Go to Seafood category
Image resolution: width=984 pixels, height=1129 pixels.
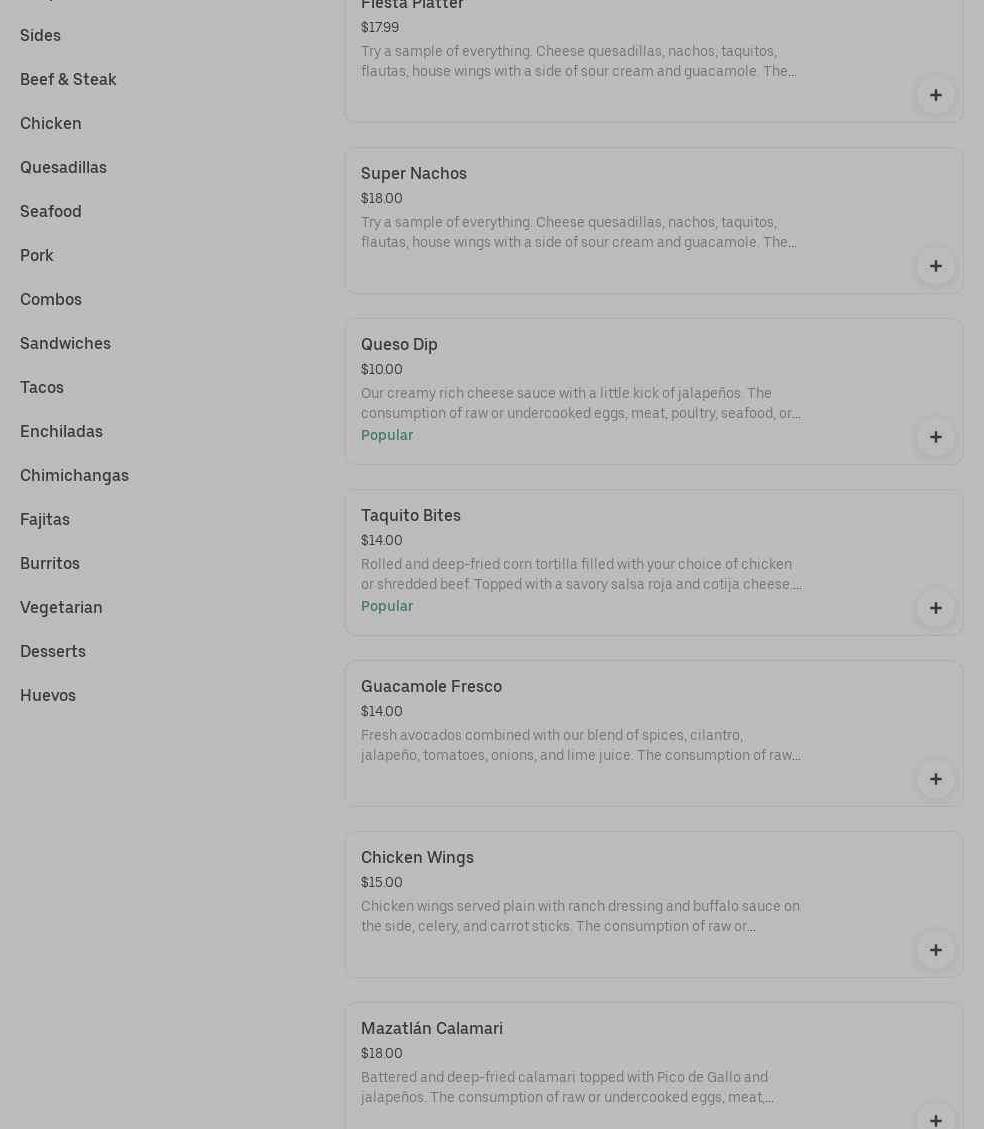pos(51,212)
